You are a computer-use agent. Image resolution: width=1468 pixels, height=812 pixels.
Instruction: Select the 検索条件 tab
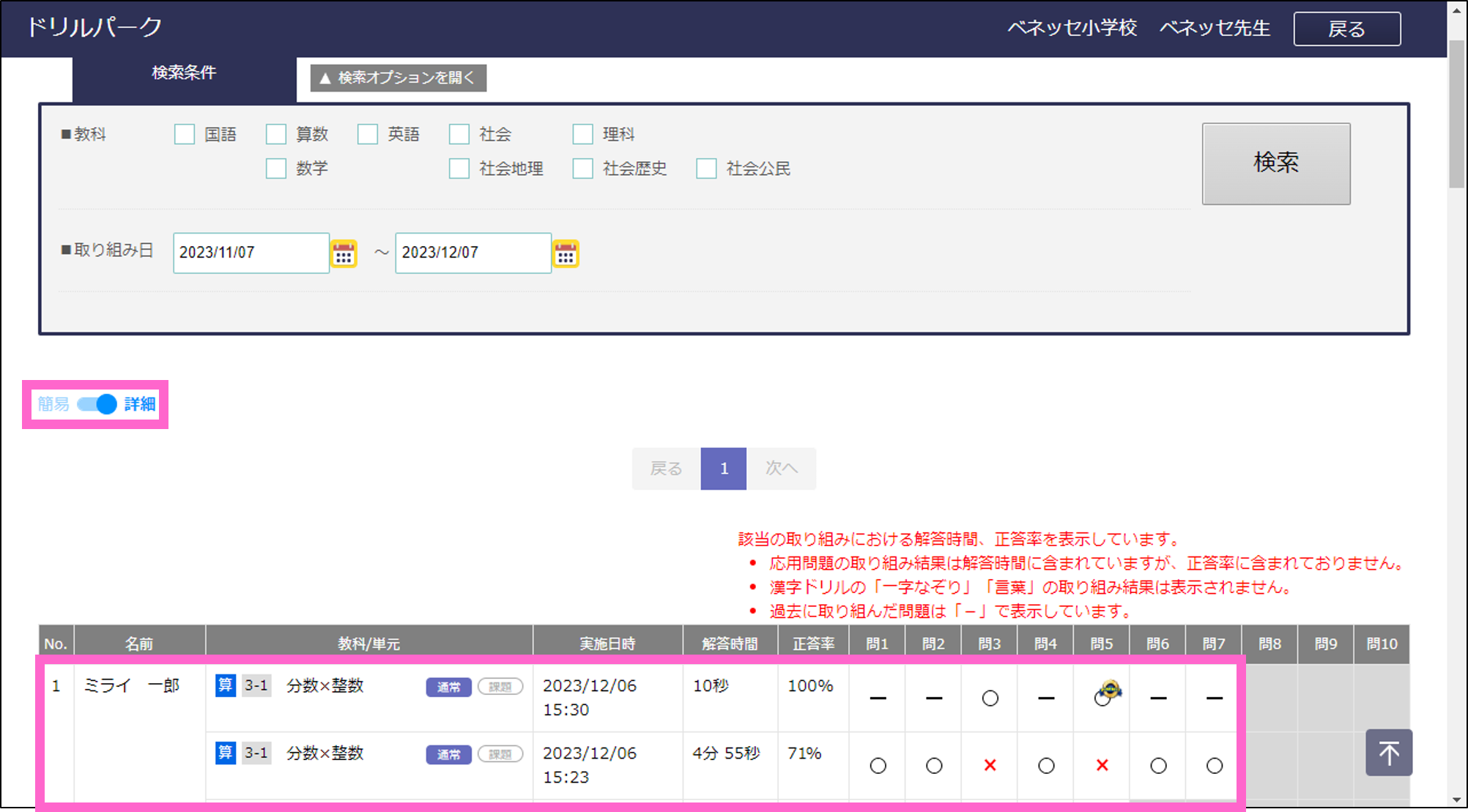pyautogui.click(x=184, y=73)
